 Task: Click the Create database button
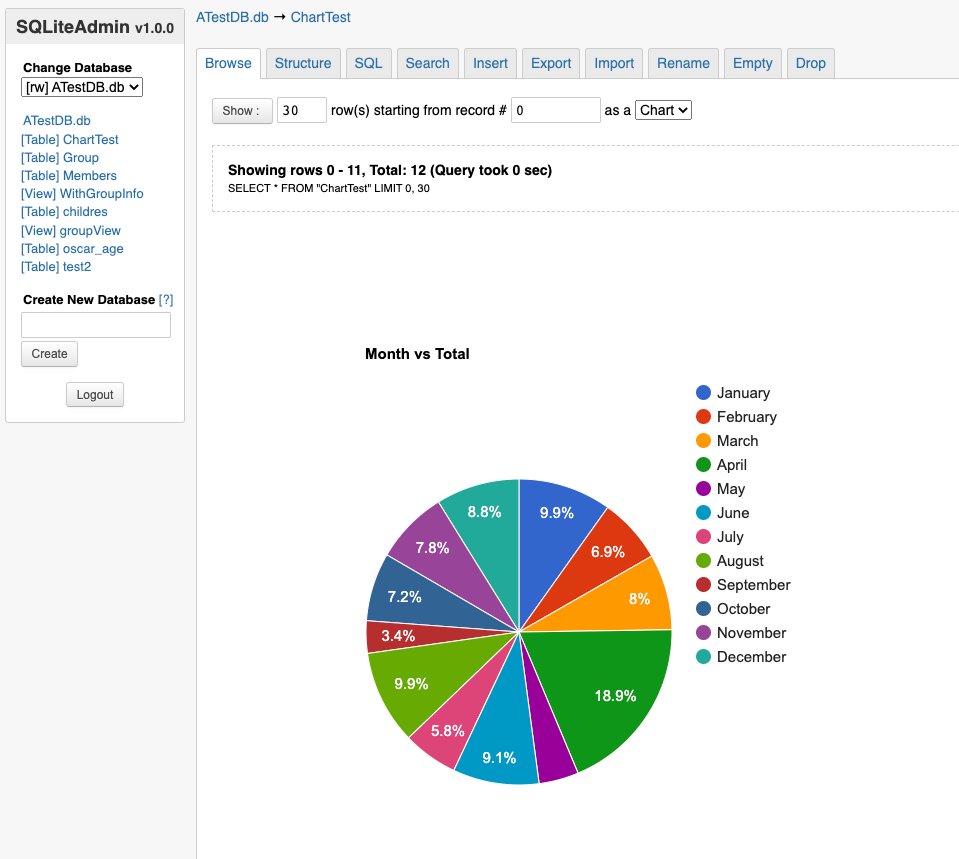point(49,353)
